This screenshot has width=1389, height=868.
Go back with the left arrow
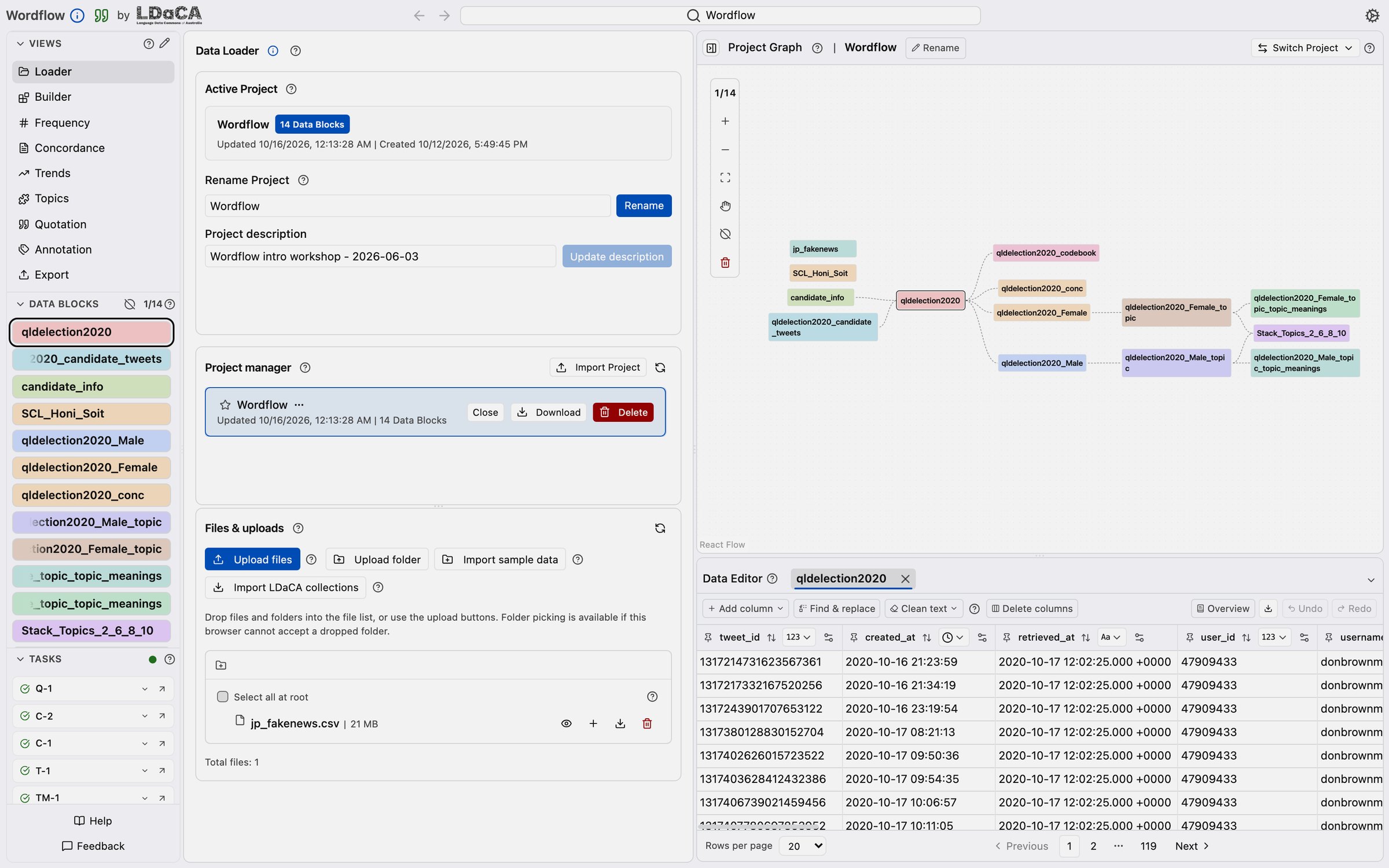[419, 16]
